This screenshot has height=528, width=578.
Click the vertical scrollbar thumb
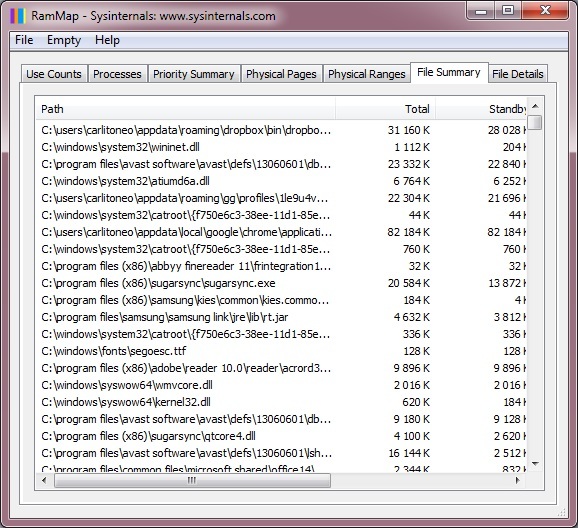click(535, 122)
